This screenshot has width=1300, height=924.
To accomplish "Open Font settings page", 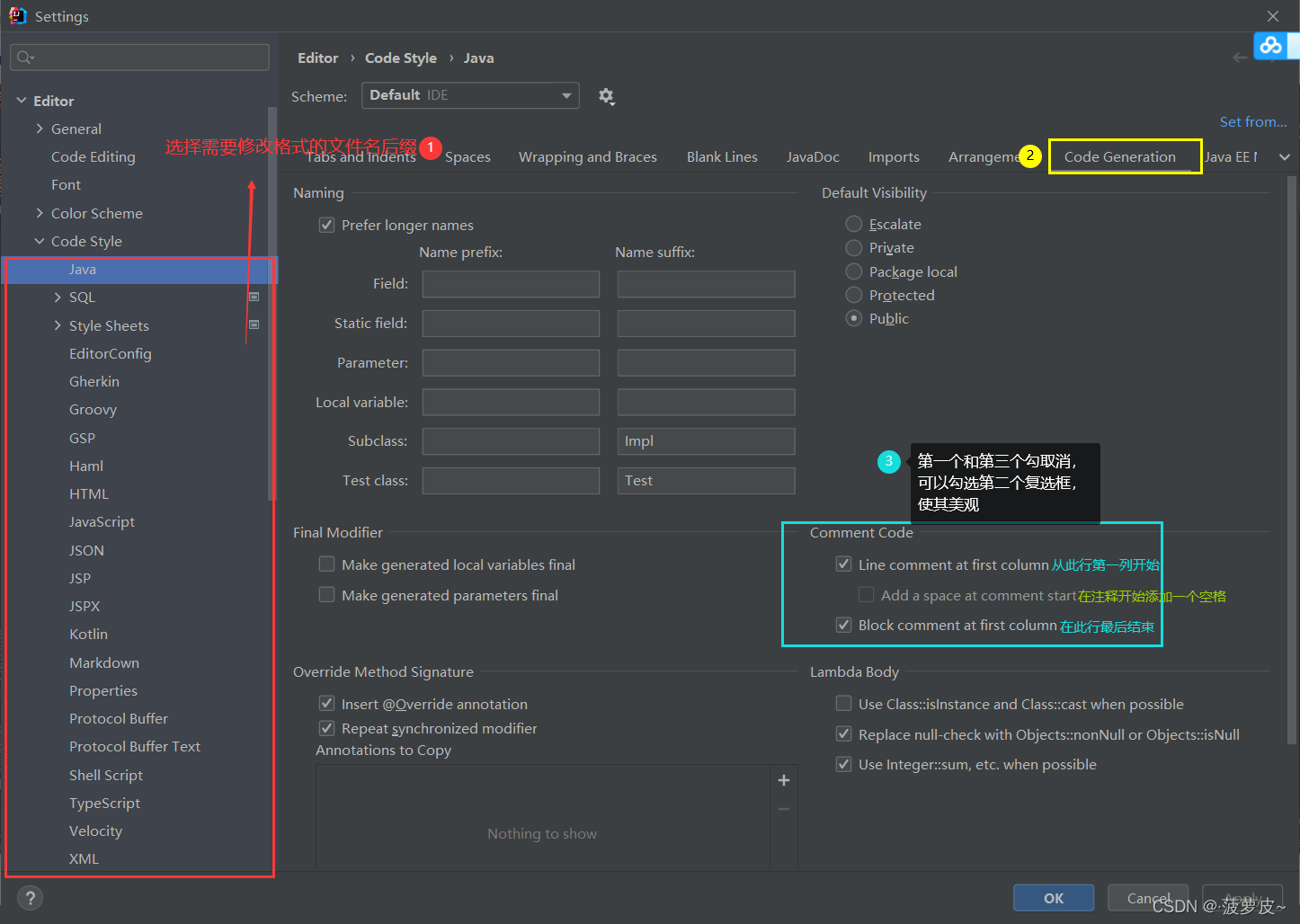I will pos(66,184).
